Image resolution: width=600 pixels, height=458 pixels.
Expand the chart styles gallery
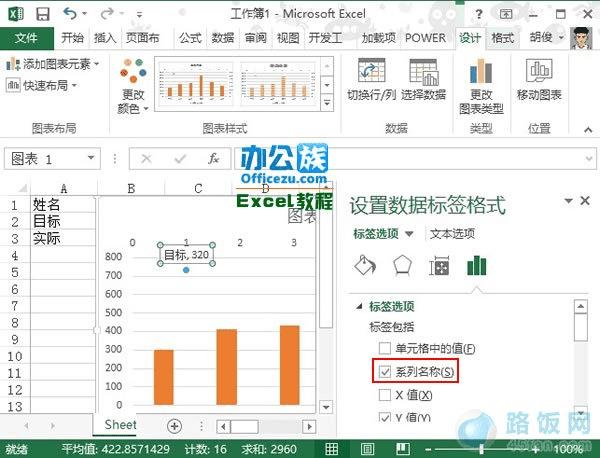pyautogui.click(x=327, y=103)
